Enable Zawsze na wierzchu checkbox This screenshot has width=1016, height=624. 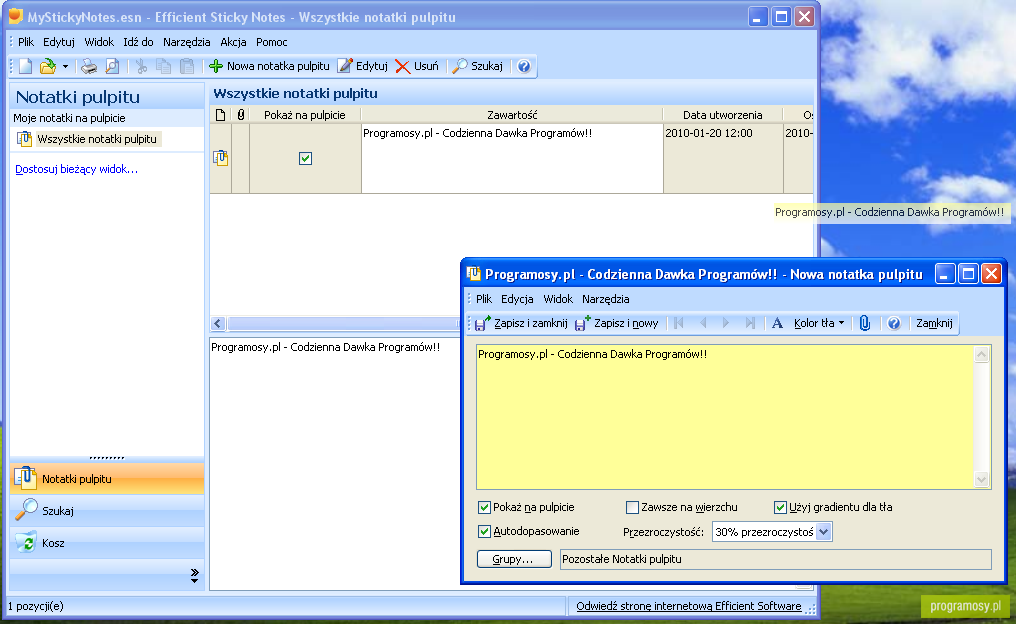(632, 507)
